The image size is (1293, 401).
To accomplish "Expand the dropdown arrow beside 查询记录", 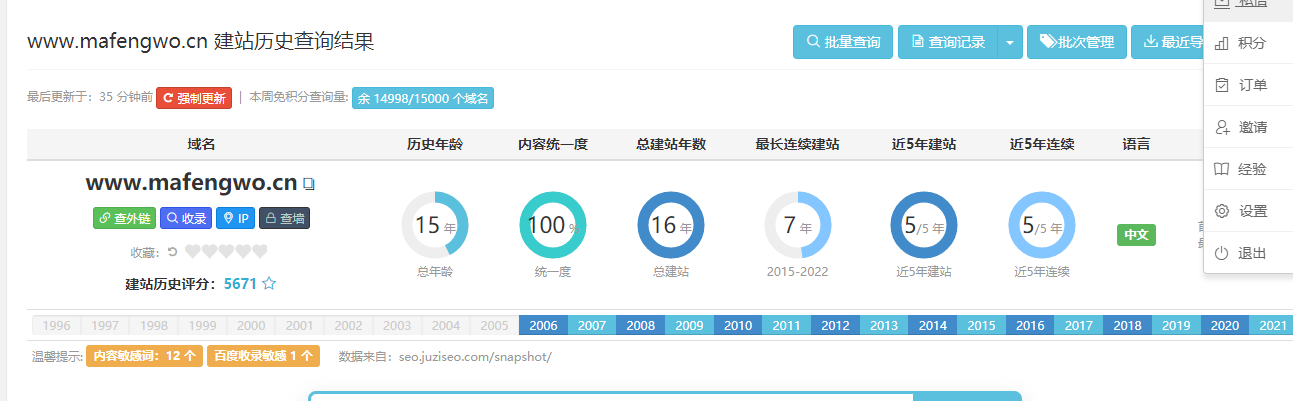I will [x=1010, y=42].
